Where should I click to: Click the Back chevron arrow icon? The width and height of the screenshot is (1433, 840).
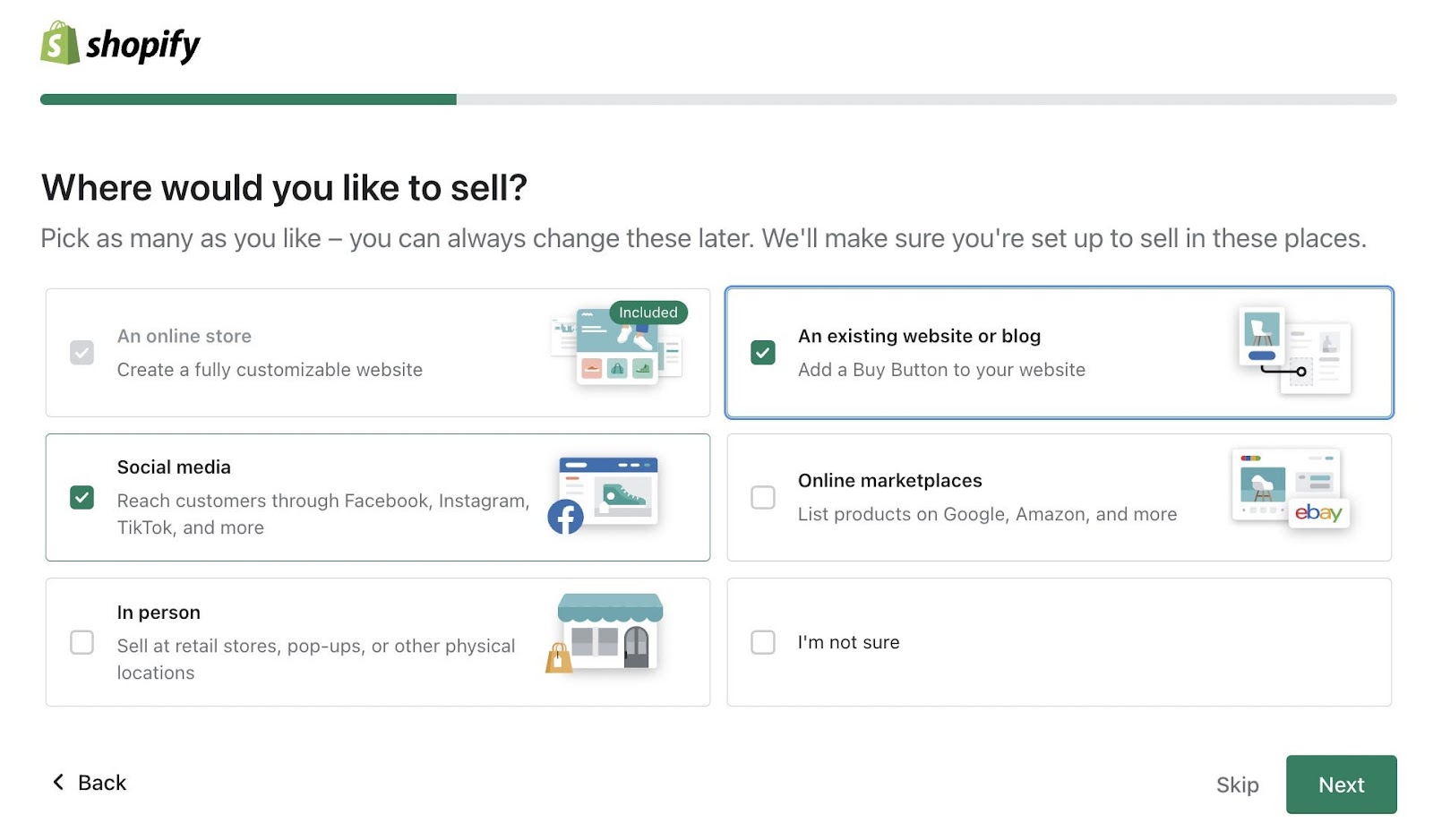[x=58, y=782]
